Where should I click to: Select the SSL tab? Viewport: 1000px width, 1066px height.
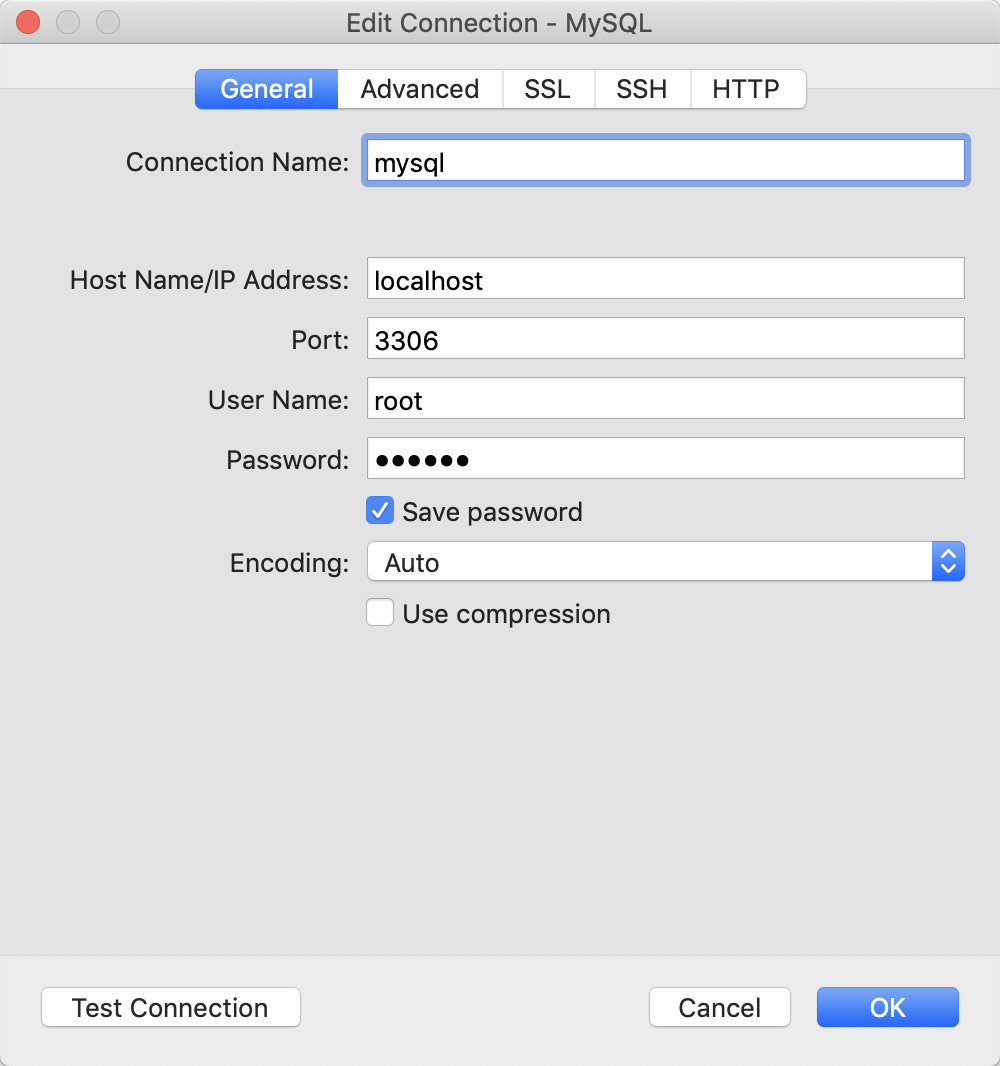[x=547, y=89]
